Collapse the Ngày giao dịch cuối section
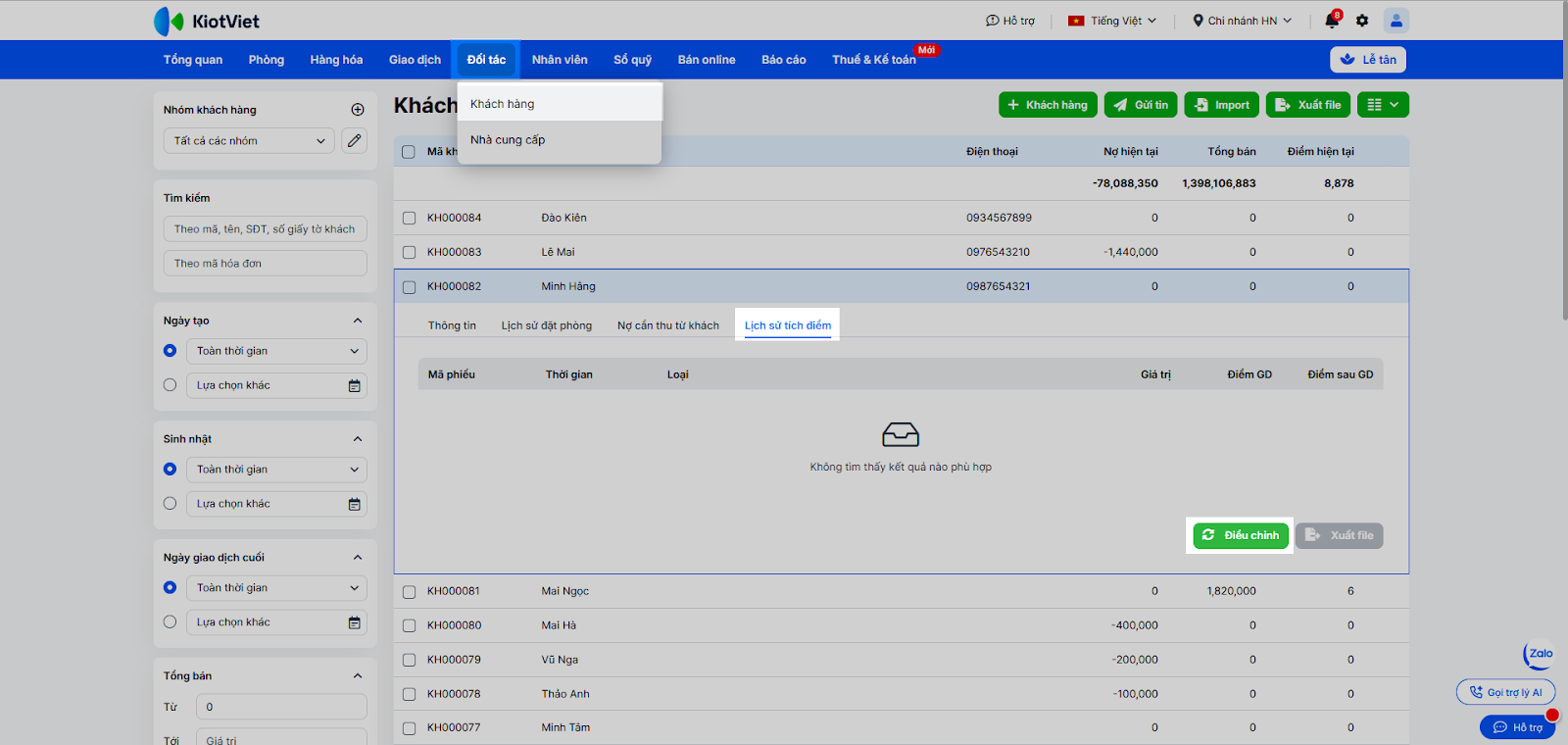Screen dimensions: 1568x745 pyautogui.click(x=358, y=558)
